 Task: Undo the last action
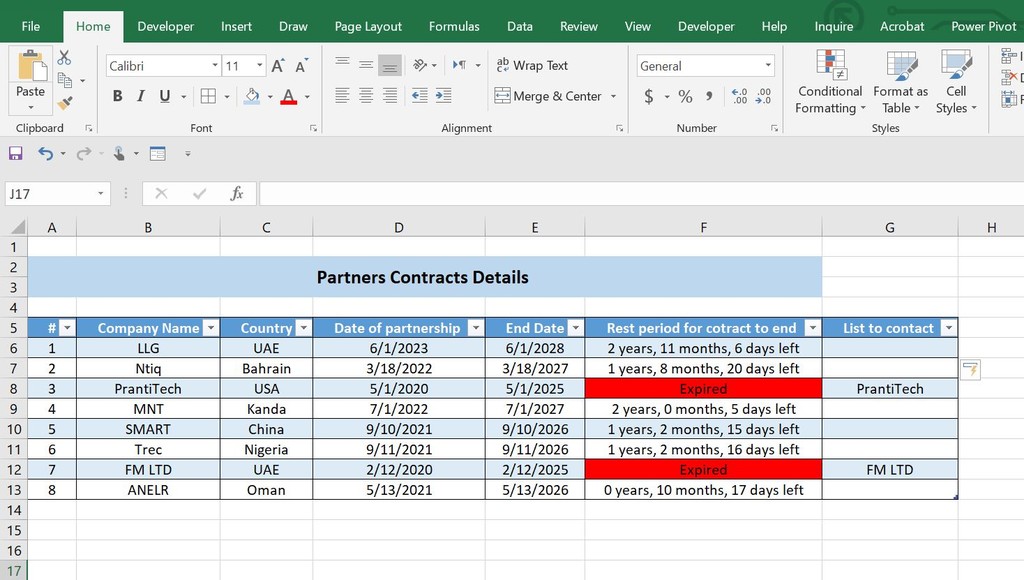click(x=45, y=154)
